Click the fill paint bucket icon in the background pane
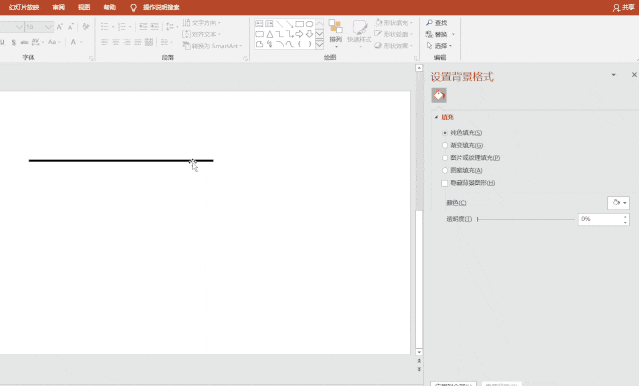This screenshot has width=639, height=386. (x=439, y=95)
